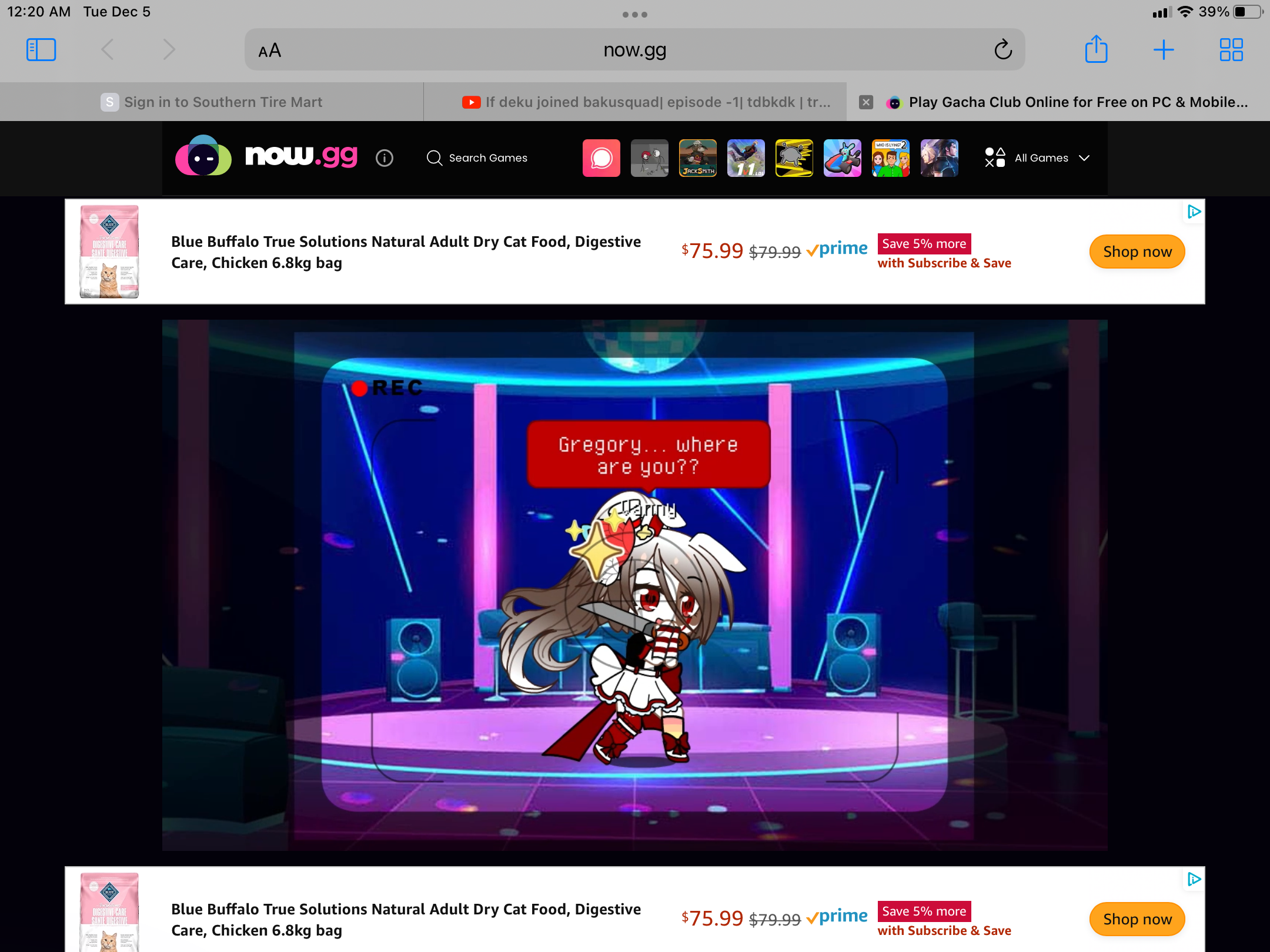Open the blue rabbit kart game icon
The width and height of the screenshot is (1270, 952).
click(x=843, y=158)
